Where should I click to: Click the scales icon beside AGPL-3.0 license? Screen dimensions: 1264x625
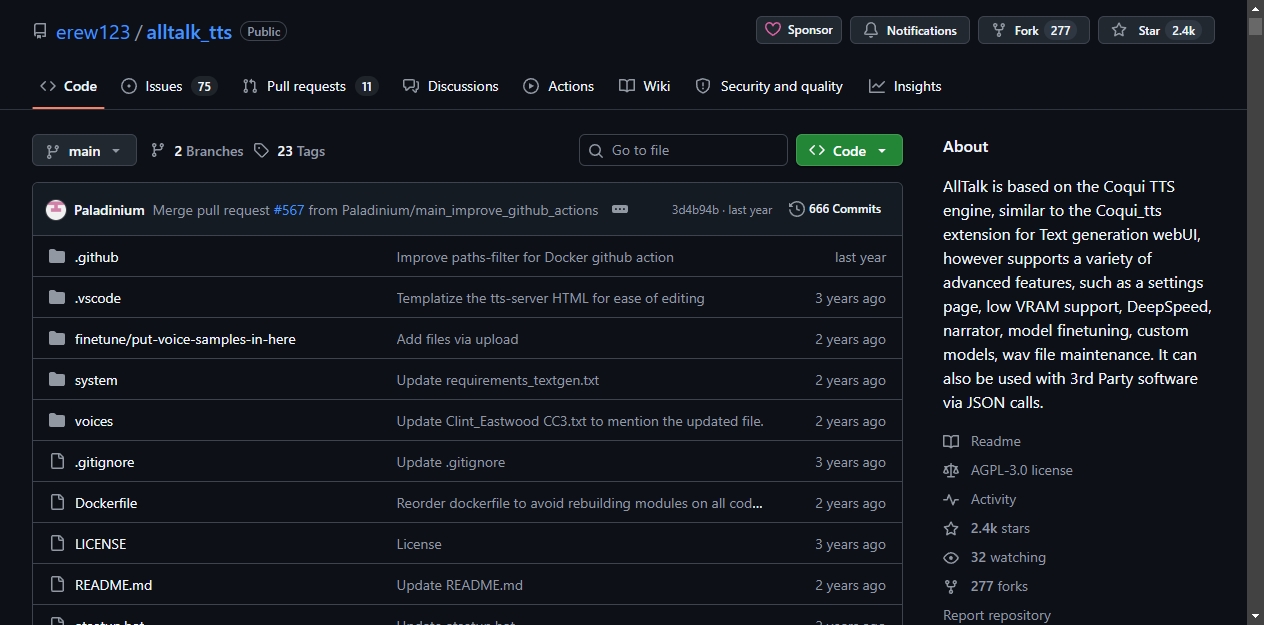coord(951,470)
